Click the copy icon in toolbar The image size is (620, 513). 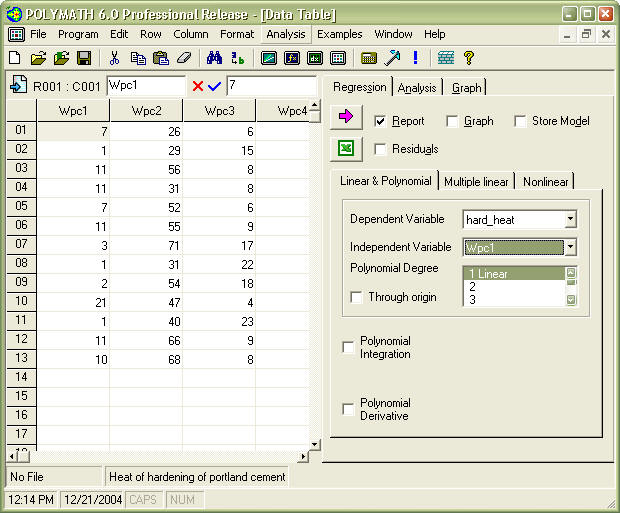coord(138,58)
